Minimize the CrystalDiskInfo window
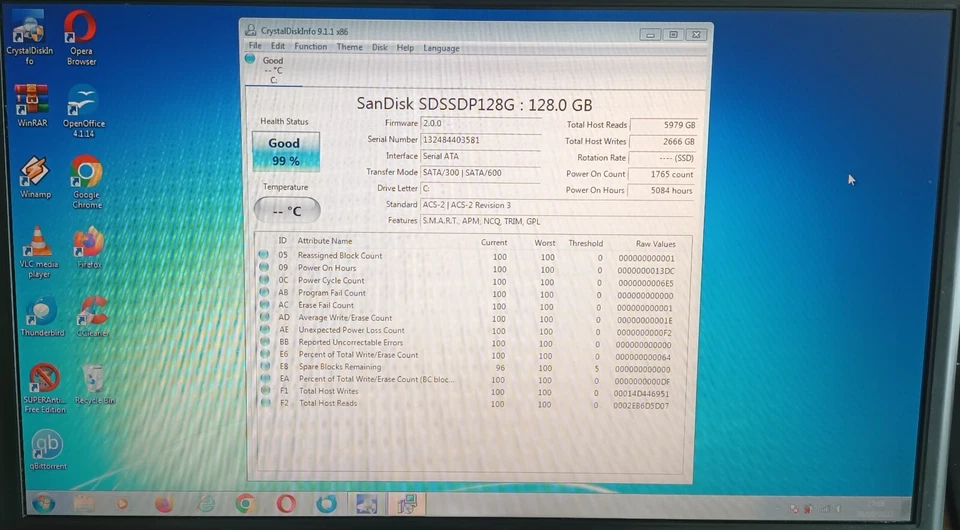Screen dimensions: 960x530 (x=650, y=35)
